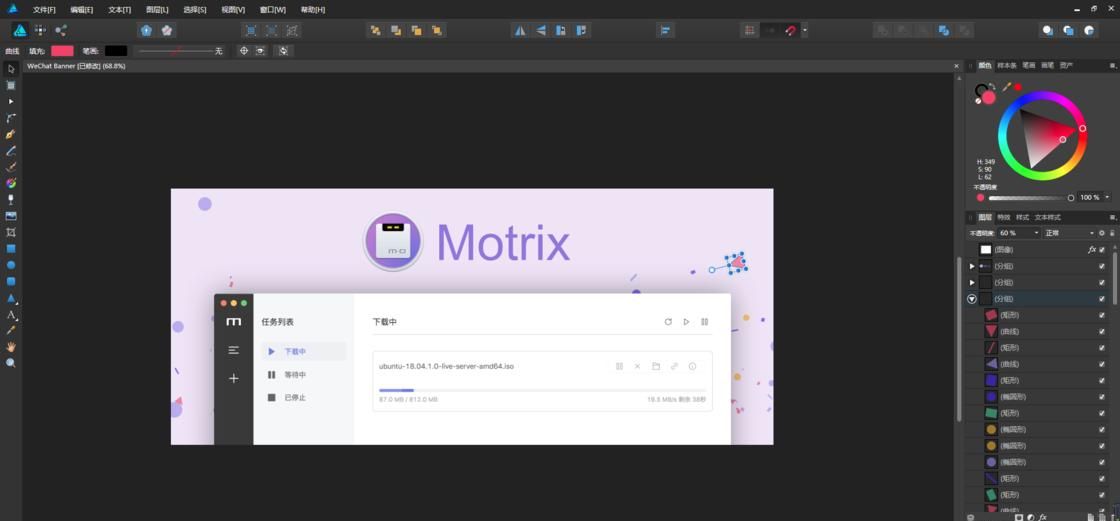Toggle visibility checkbox of (图像) layer
Viewport: 1120px width, 521px height.
[x=1101, y=249]
